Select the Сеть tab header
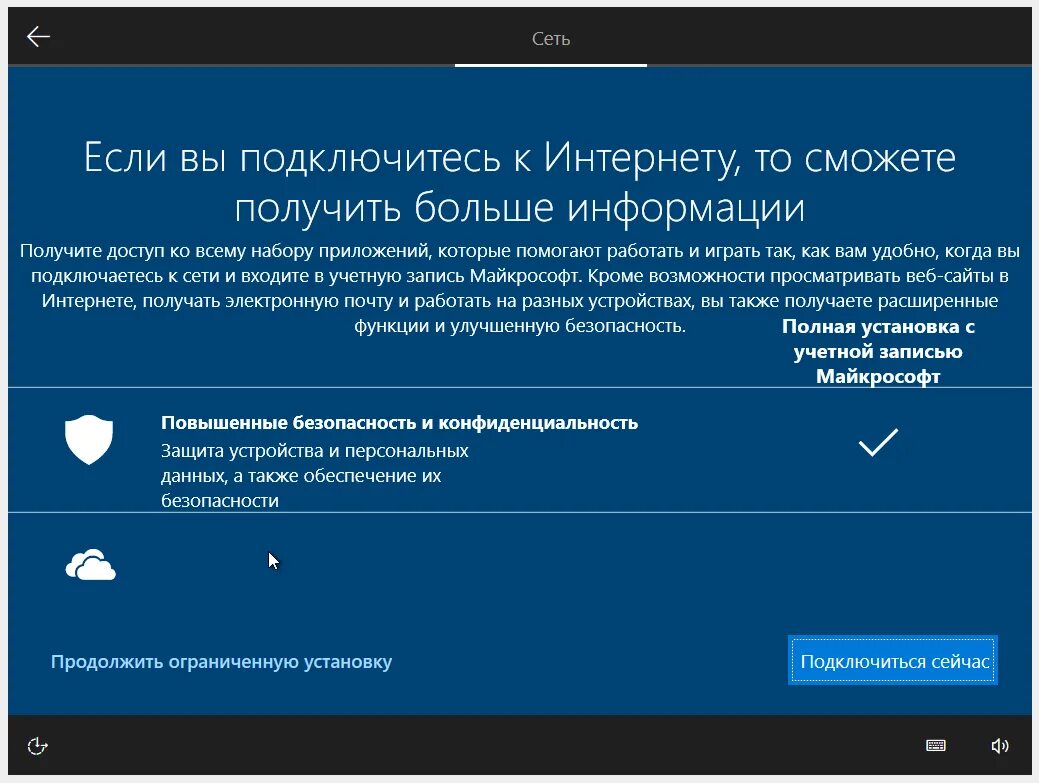Viewport: 1039px width, 783px height. tap(551, 39)
